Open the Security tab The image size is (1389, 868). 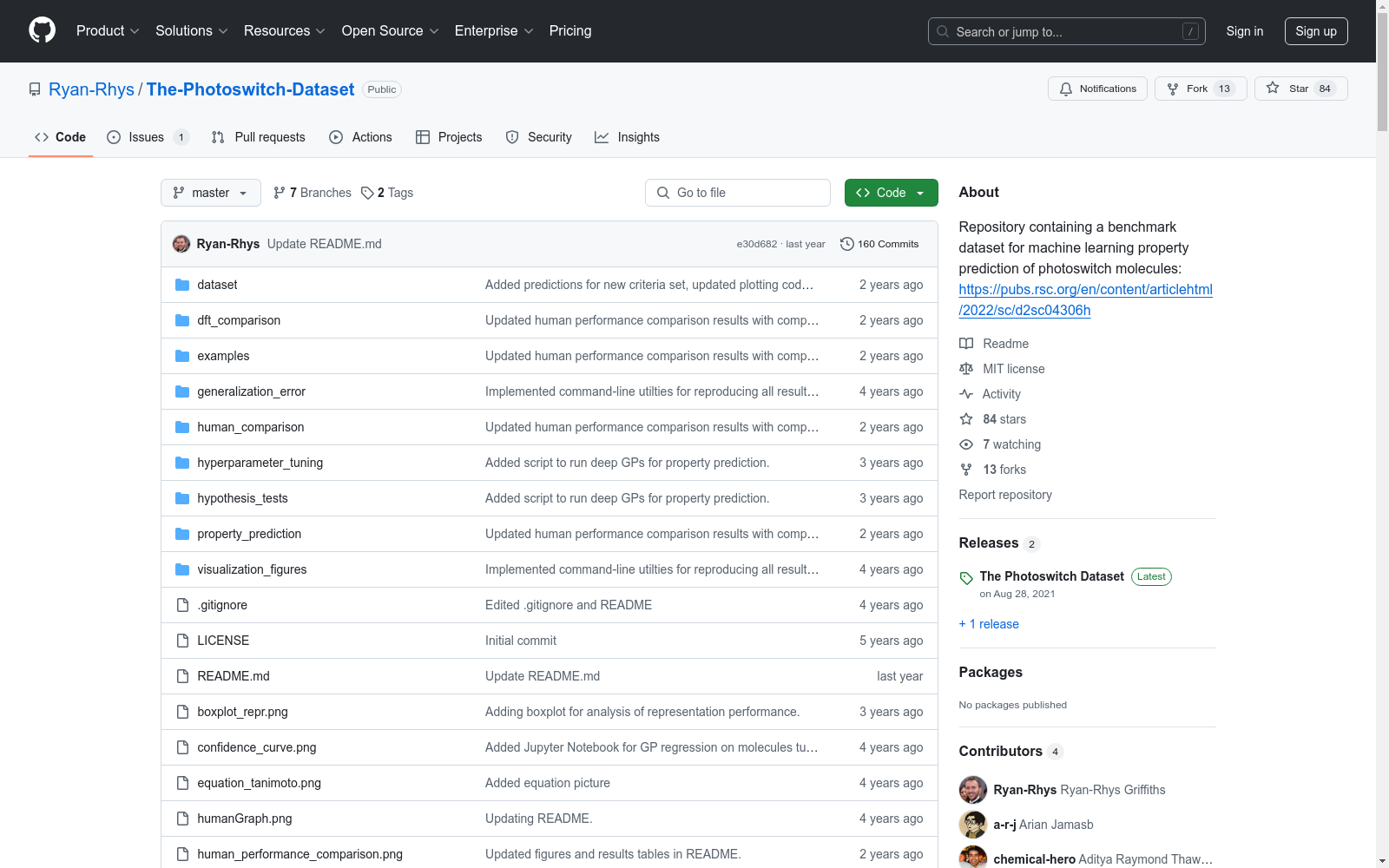(x=539, y=137)
